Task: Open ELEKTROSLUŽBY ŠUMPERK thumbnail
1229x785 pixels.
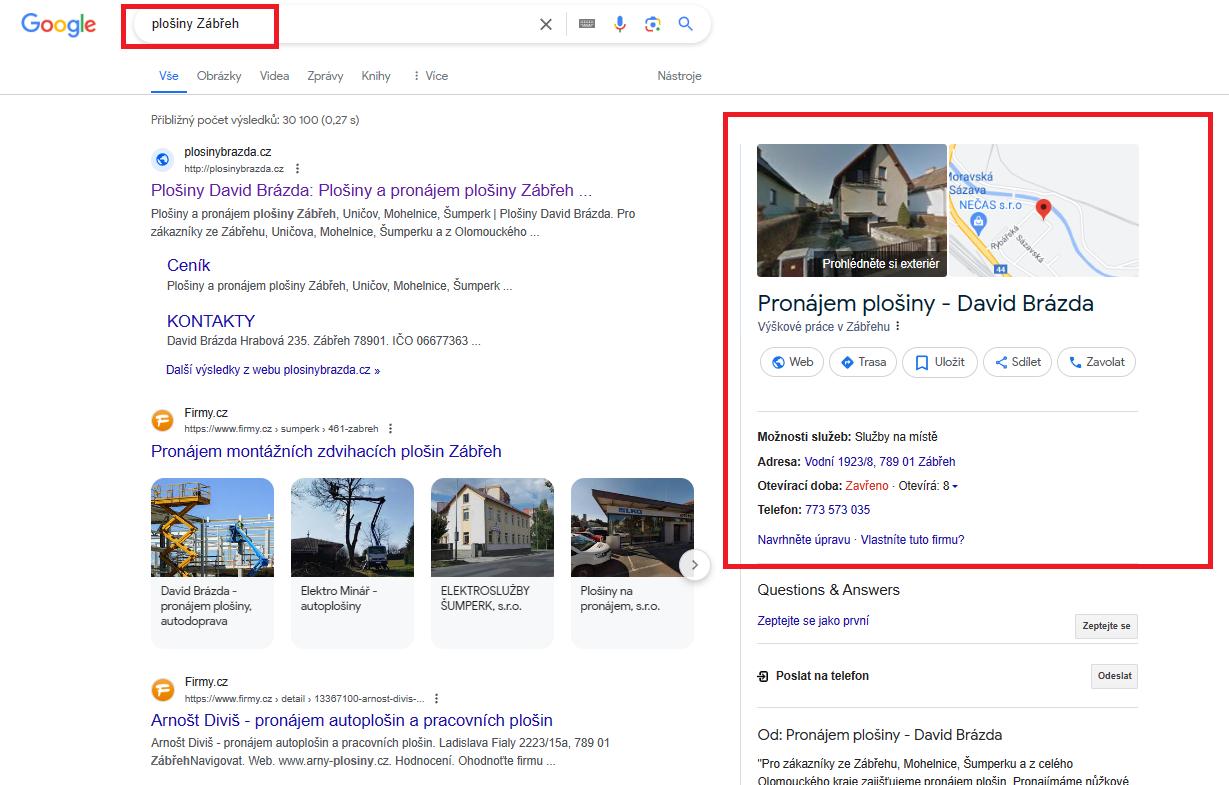Action: click(492, 527)
